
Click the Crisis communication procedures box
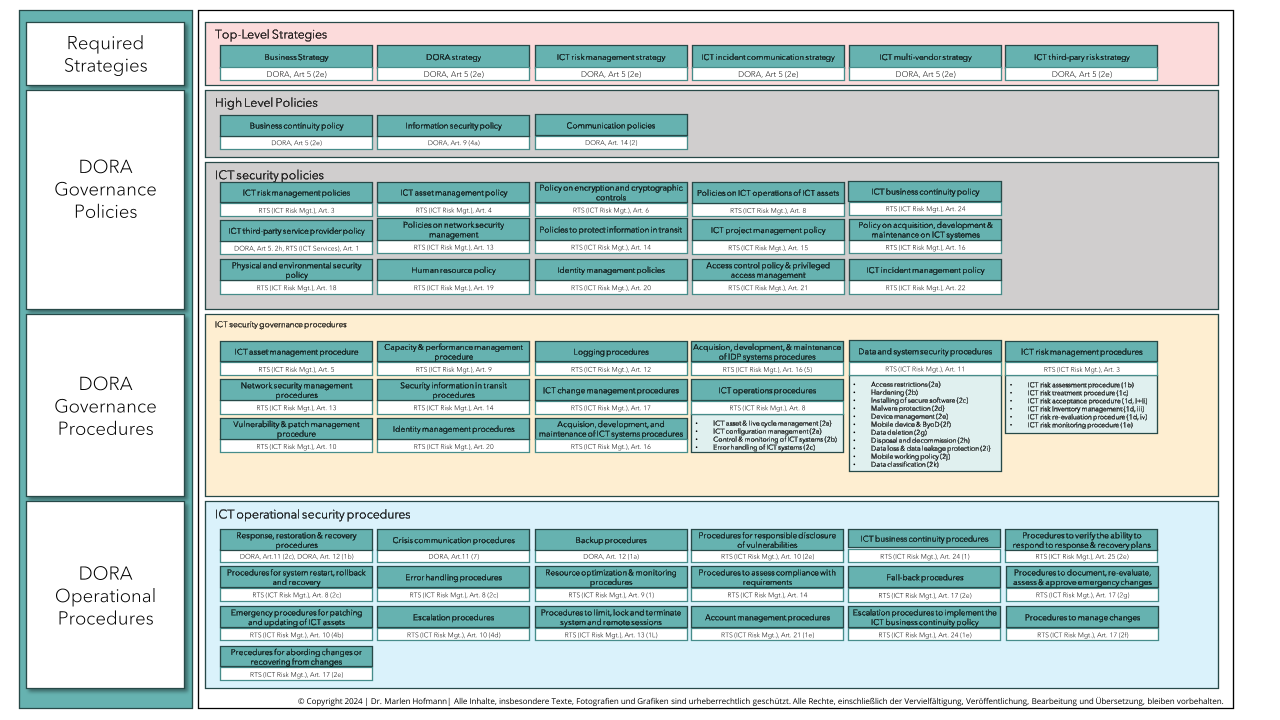tap(453, 539)
